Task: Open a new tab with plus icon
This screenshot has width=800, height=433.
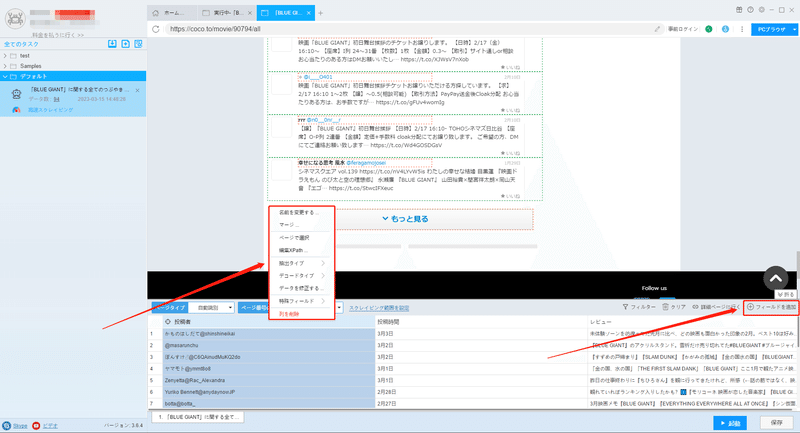Action: pyautogui.click(x=321, y=13)
